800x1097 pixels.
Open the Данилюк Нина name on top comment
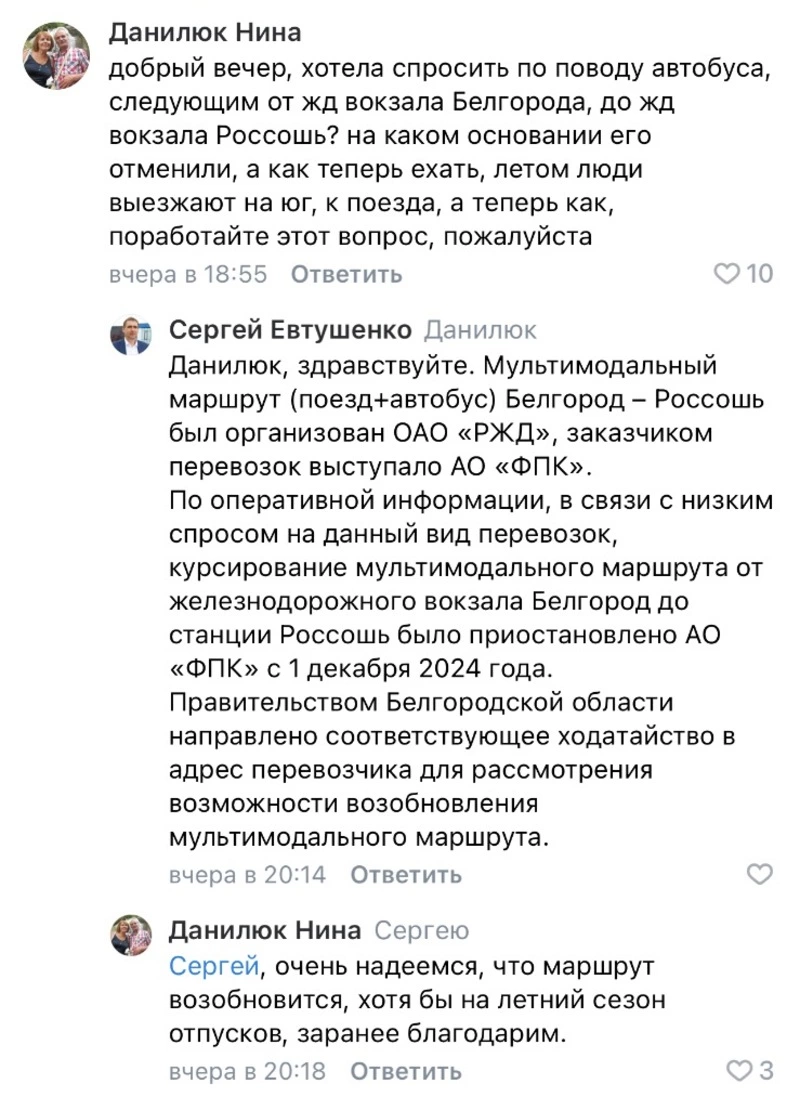(205, 32)
